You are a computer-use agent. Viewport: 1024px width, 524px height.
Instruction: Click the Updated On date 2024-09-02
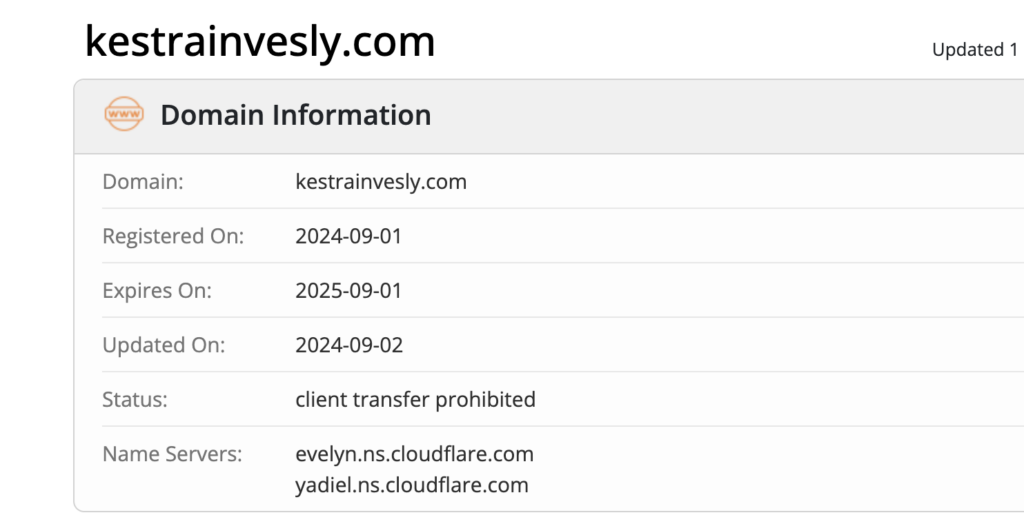[349, 344]
